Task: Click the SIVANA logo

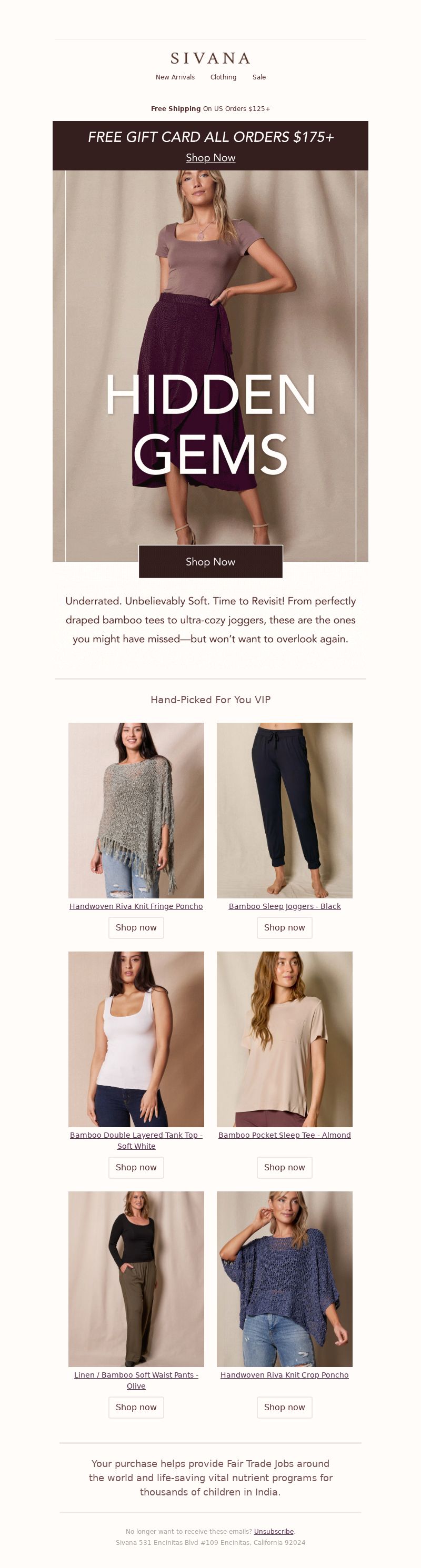Action: (210, 58)
